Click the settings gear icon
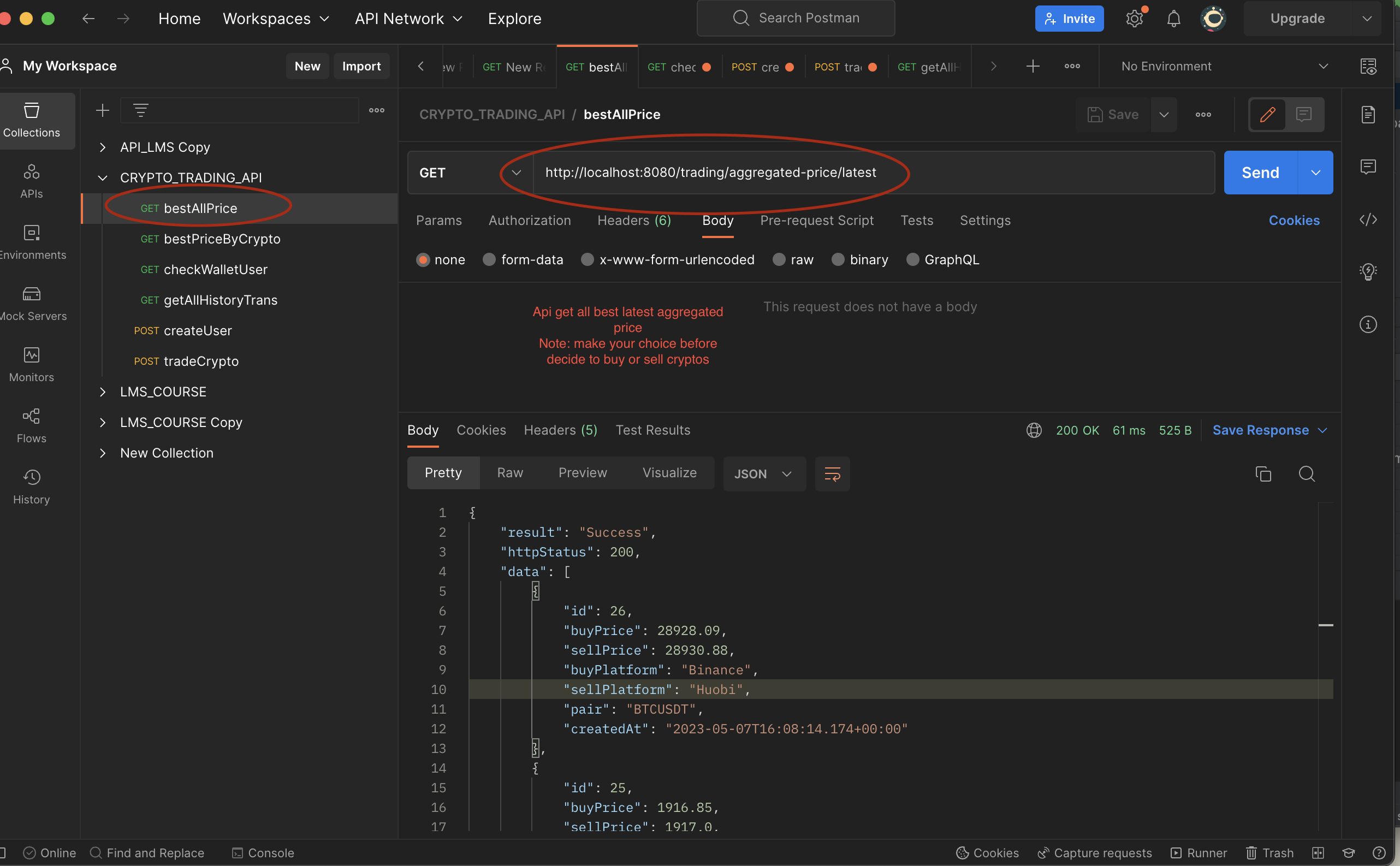Image resolution: width=1400 pixels, height=866 pixels. tap(1134, 19)
